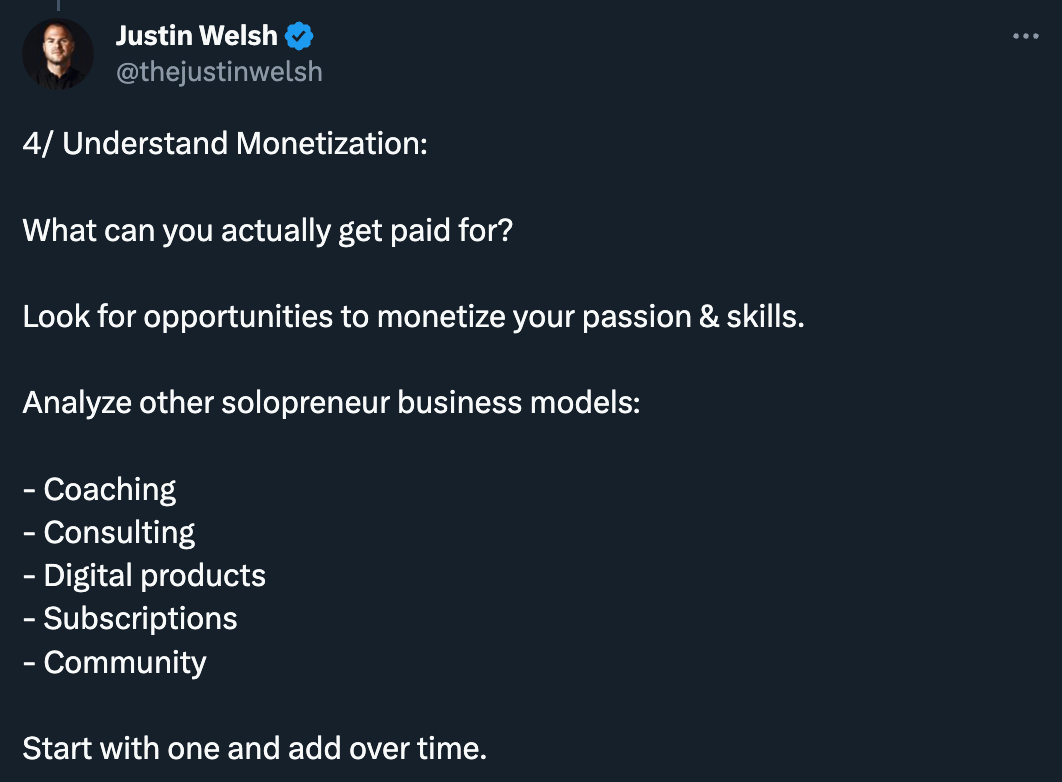1062x782 pixels.
Task: Click the ellipsis dots in top right corner
Action: pos(1026,36)
